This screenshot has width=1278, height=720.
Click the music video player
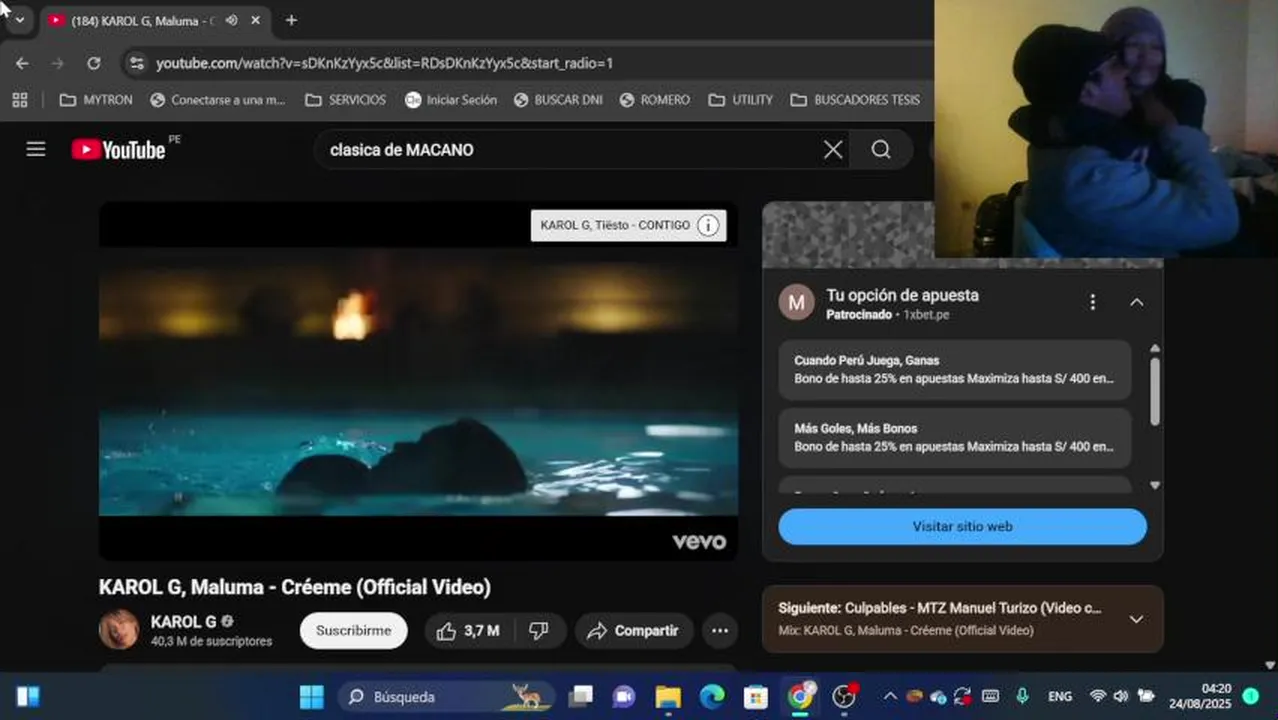click(418, 381)
